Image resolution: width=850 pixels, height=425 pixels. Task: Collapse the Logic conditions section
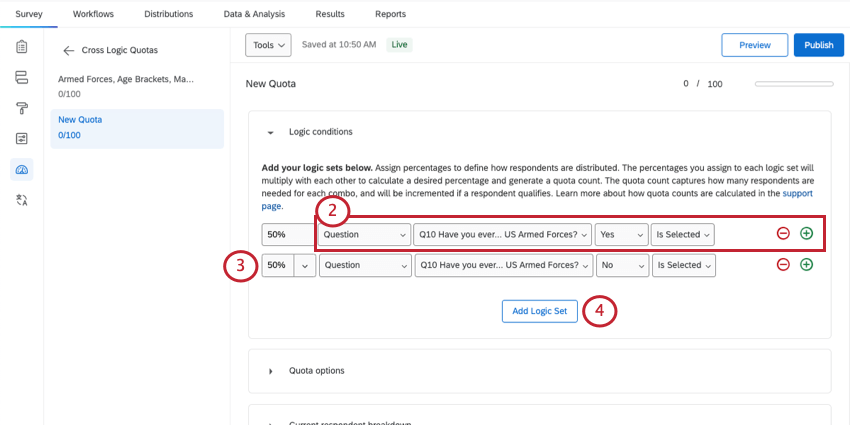coord(270,132)
